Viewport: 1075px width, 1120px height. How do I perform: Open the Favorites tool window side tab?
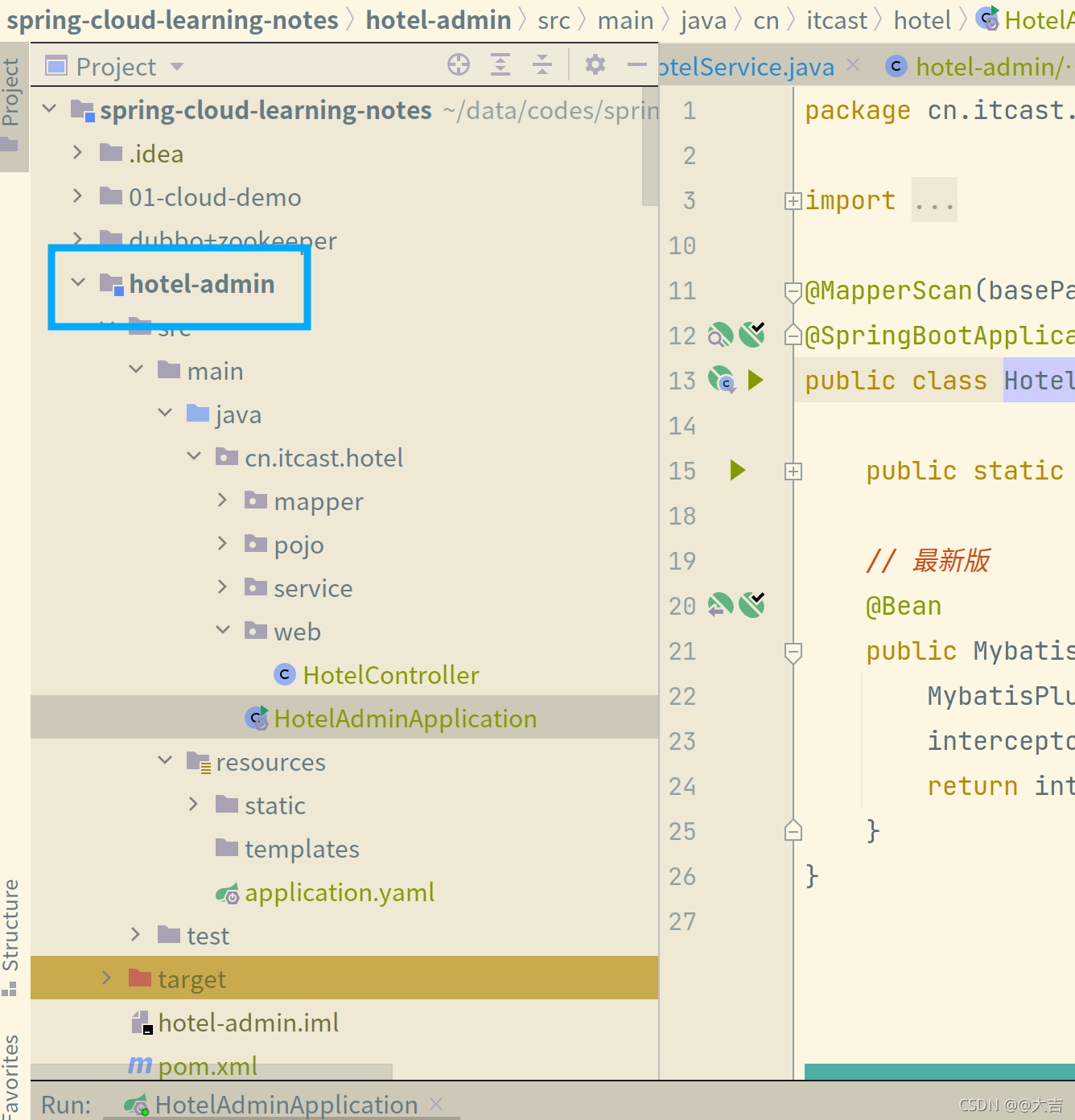[11, 1075]
